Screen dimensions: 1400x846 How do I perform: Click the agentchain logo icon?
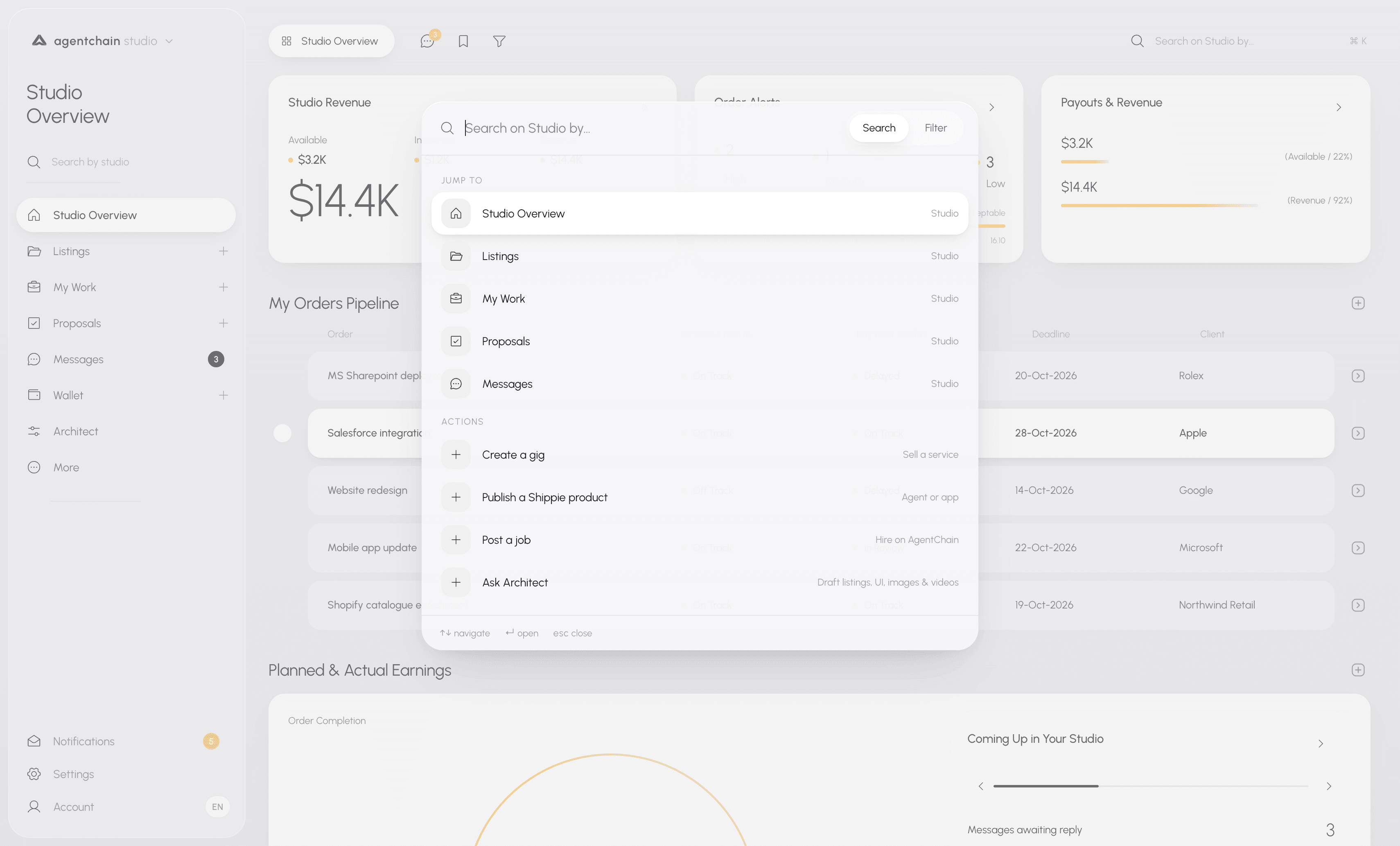39,41
